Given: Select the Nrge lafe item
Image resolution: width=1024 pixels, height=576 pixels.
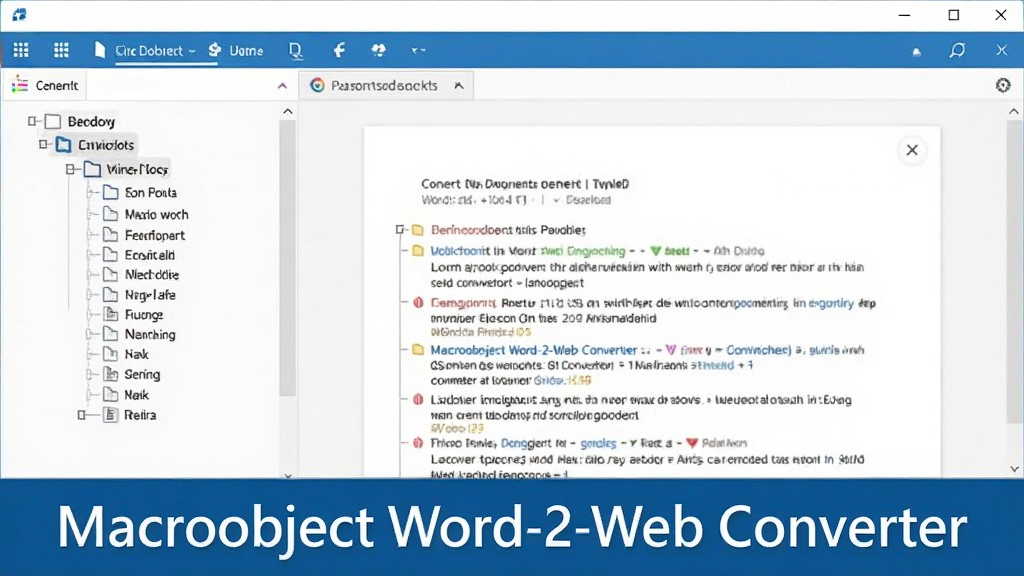Looking at the screenshot, I should click(x=150, y=295).
